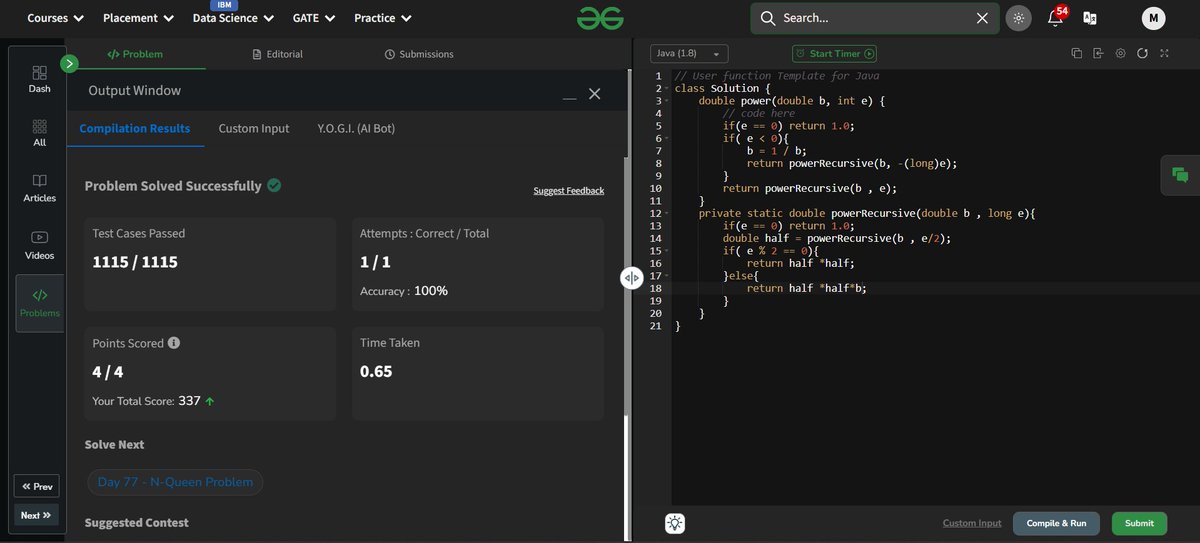Open the Java (1.8) language dropdown
This screenshot has height=543, width=1200.
pyautogui.click(x=689, y=54)
